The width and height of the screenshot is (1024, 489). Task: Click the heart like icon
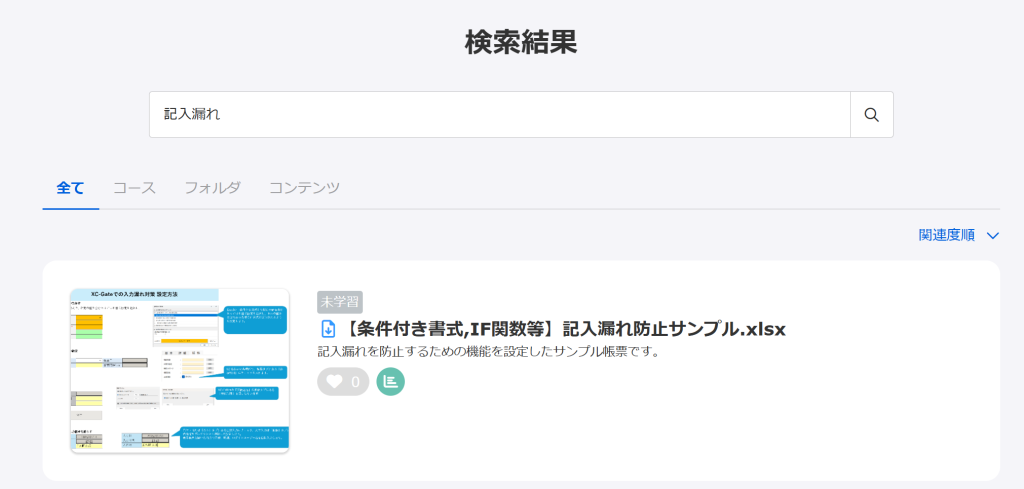point(335,381)
